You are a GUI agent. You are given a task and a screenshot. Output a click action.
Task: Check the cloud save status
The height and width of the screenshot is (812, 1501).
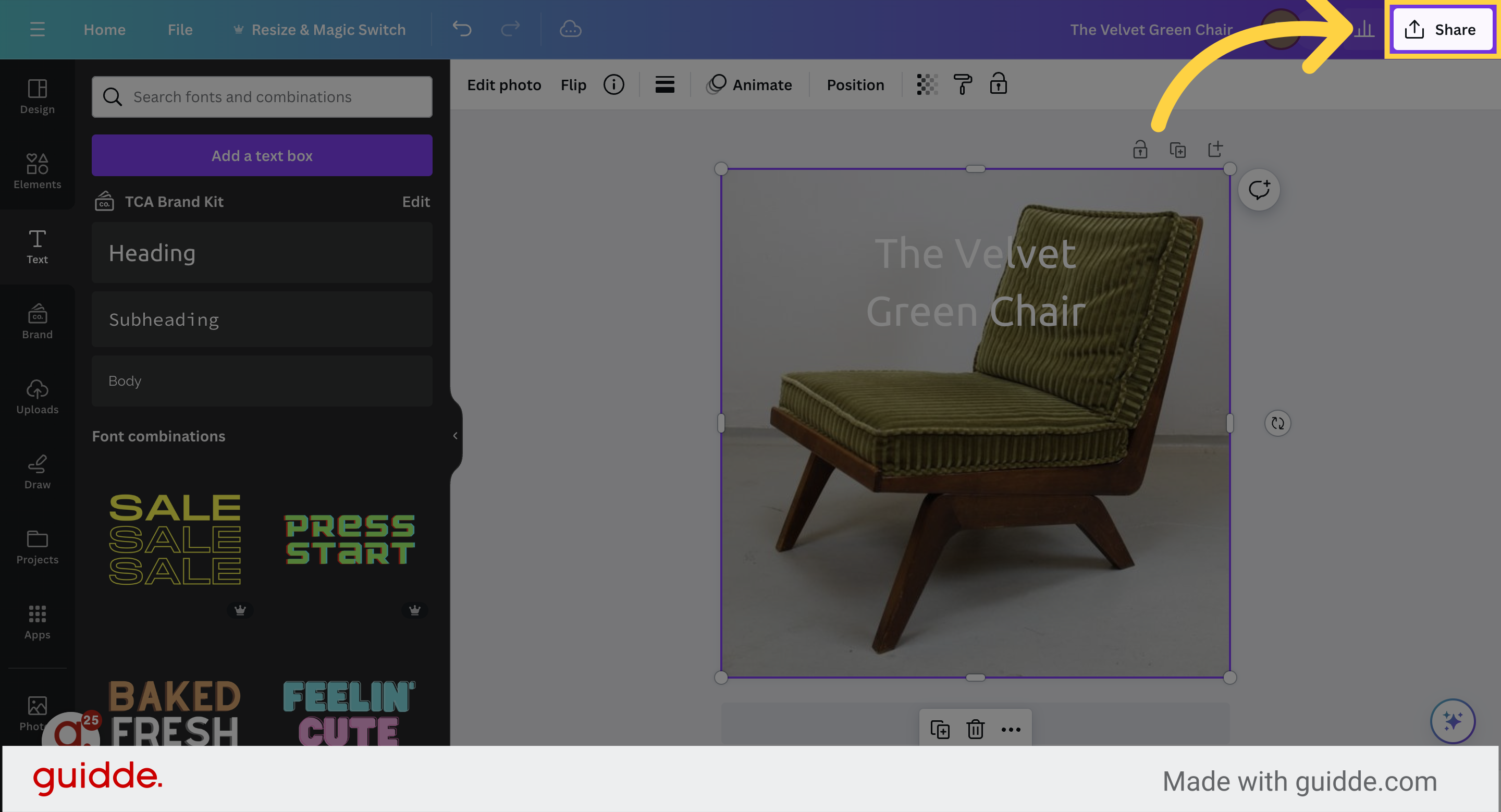(571, 29)
